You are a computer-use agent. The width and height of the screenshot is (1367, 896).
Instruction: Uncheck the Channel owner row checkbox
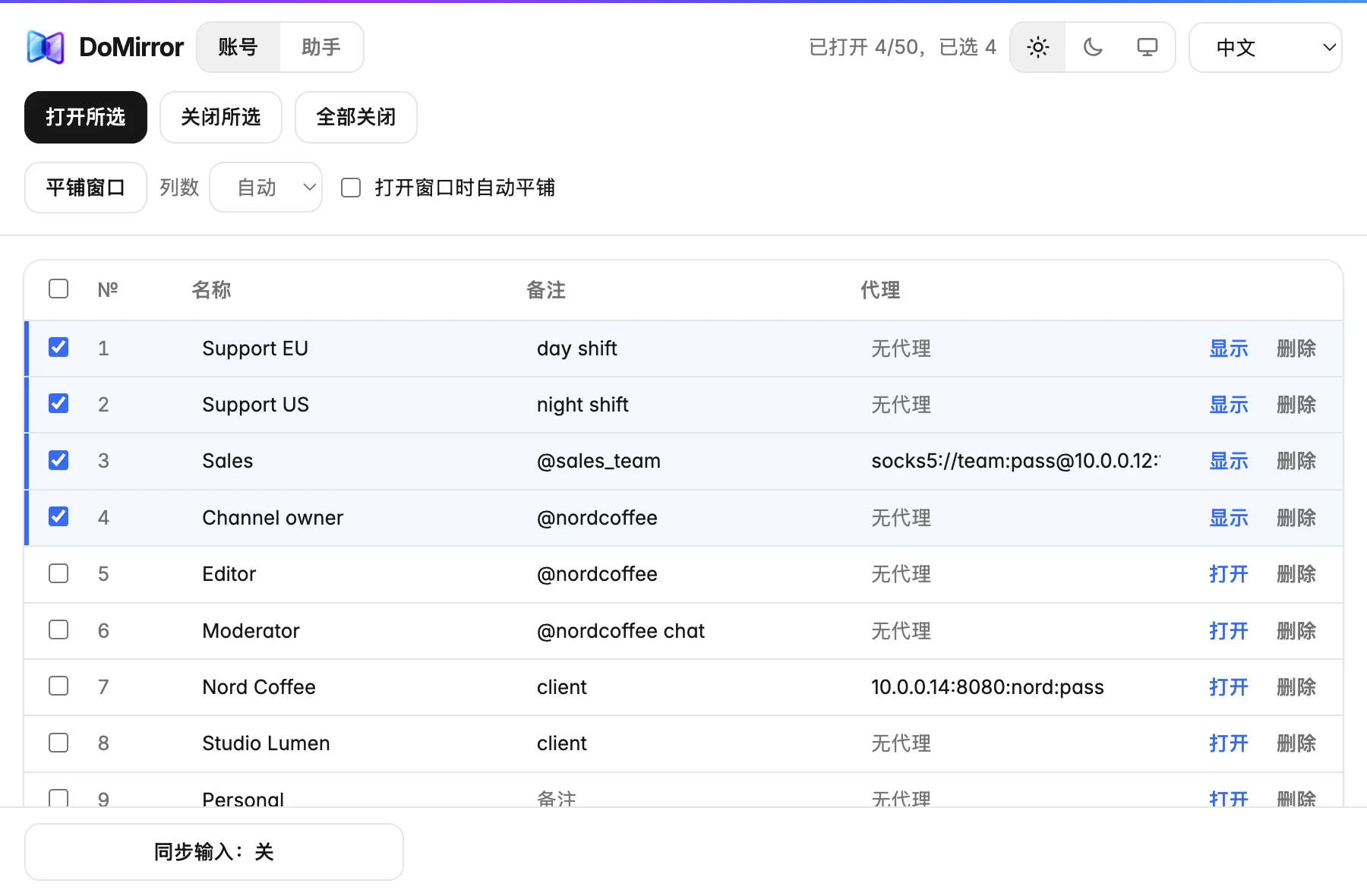(58, 516)
